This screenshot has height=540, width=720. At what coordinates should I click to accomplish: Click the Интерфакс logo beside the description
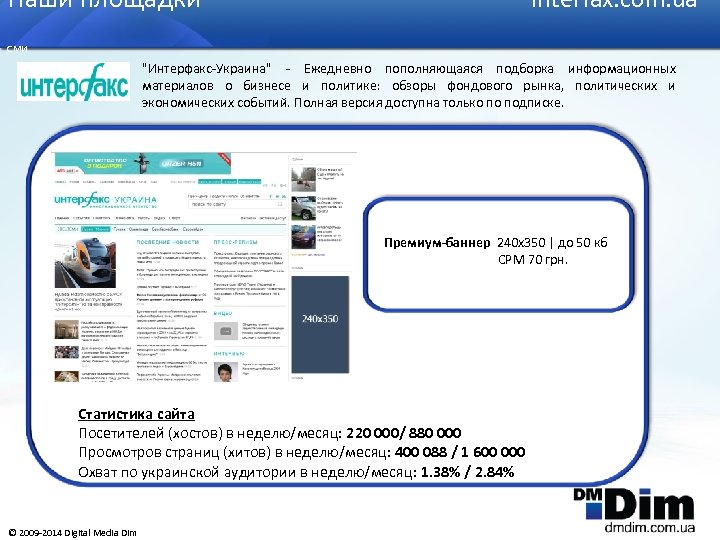(x=73, y=82)
